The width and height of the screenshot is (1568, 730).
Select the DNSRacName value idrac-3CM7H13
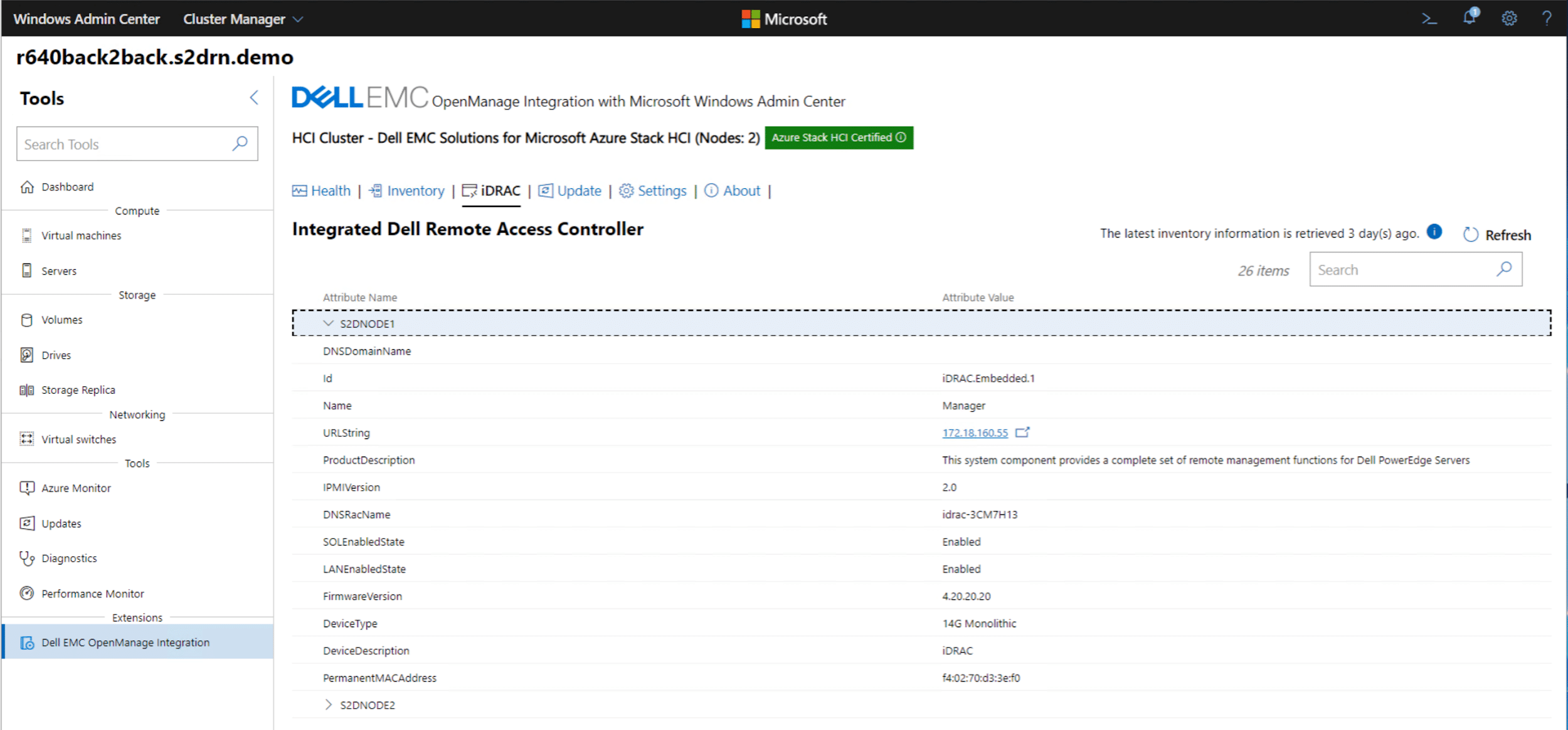[980, 515]
